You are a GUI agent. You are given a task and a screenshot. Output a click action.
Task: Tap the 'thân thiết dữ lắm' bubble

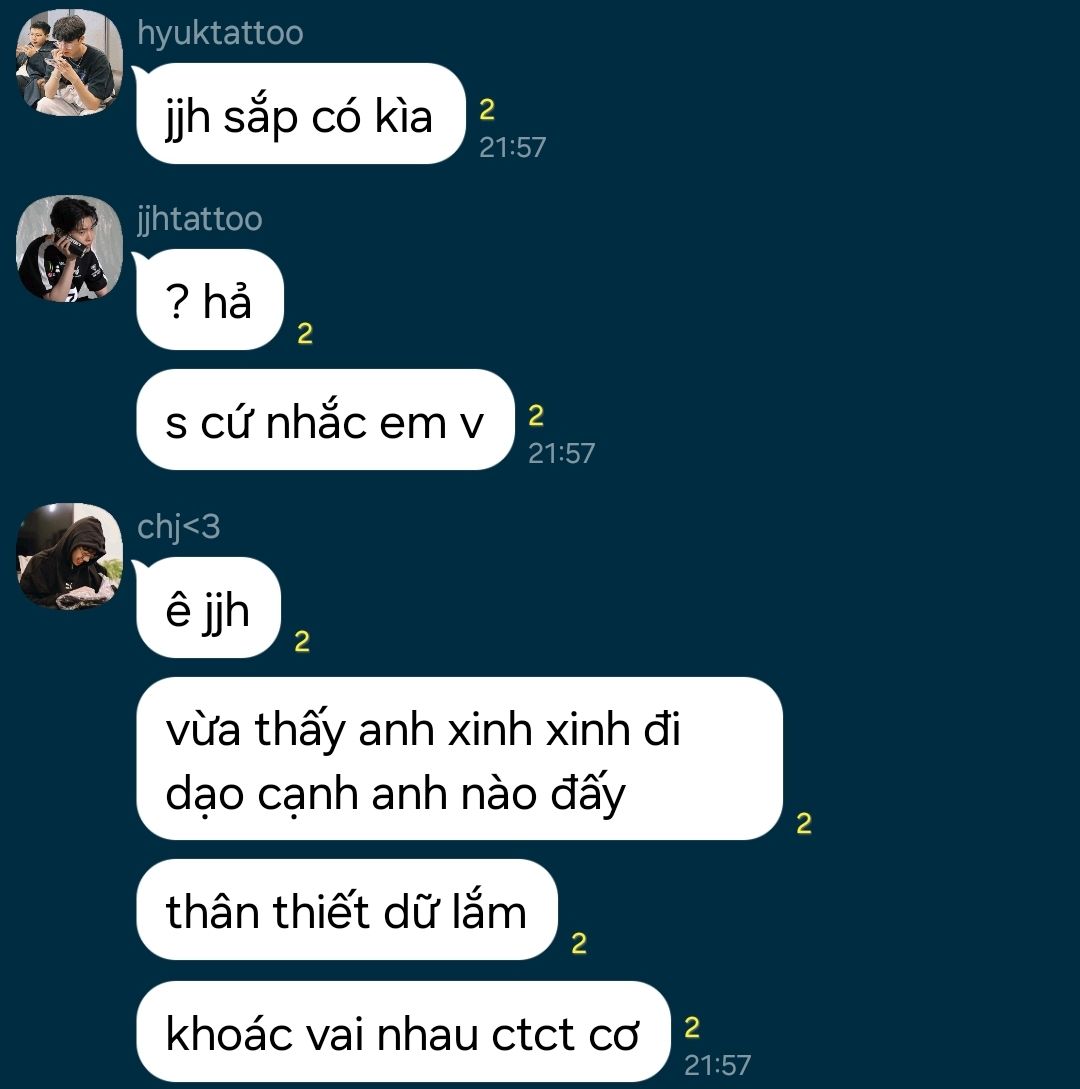click(347, 910)
